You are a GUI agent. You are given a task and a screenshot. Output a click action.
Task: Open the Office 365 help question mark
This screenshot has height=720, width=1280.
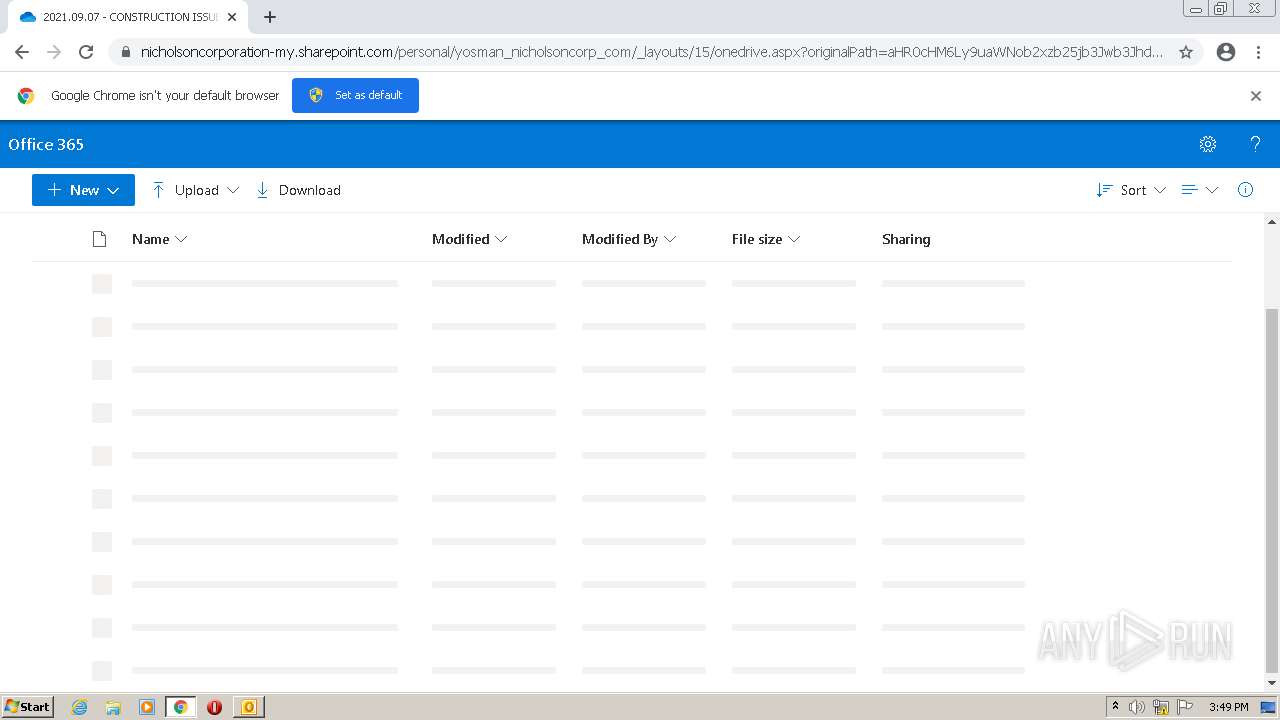pyautogui.click(x=1255, y=144)
